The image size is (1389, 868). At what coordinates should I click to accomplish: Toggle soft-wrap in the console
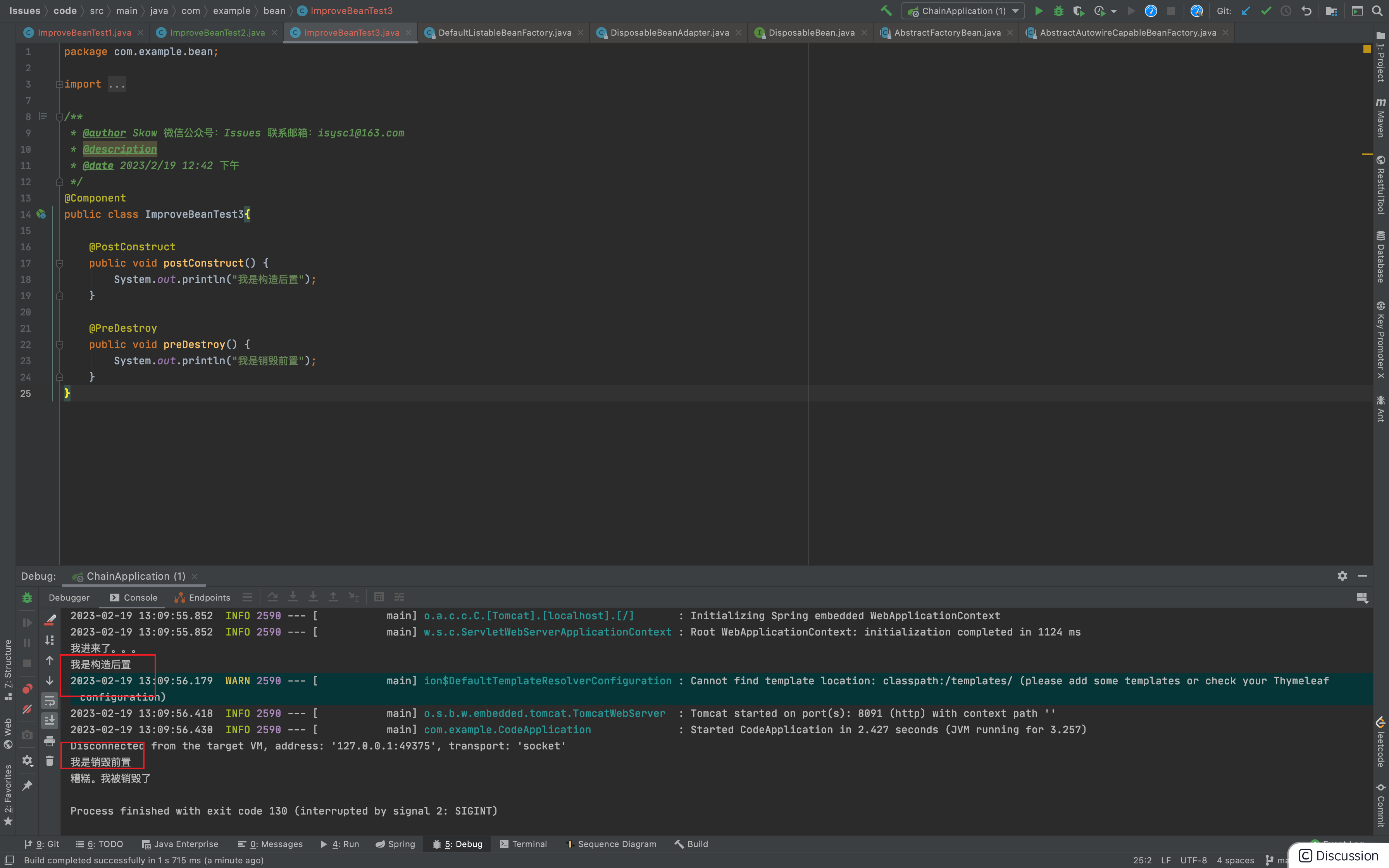point(50,701)
